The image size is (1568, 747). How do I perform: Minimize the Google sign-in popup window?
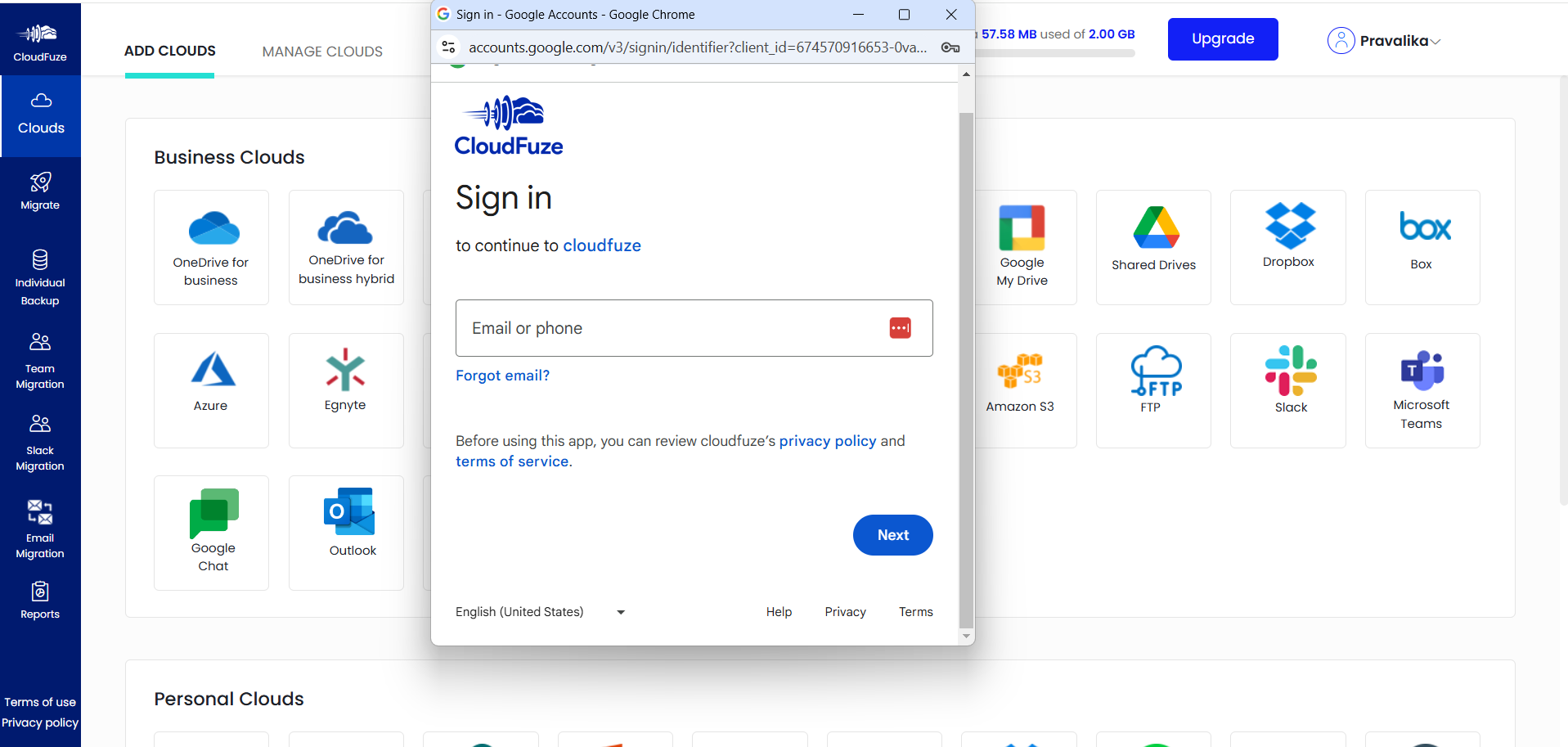point(858,15)
